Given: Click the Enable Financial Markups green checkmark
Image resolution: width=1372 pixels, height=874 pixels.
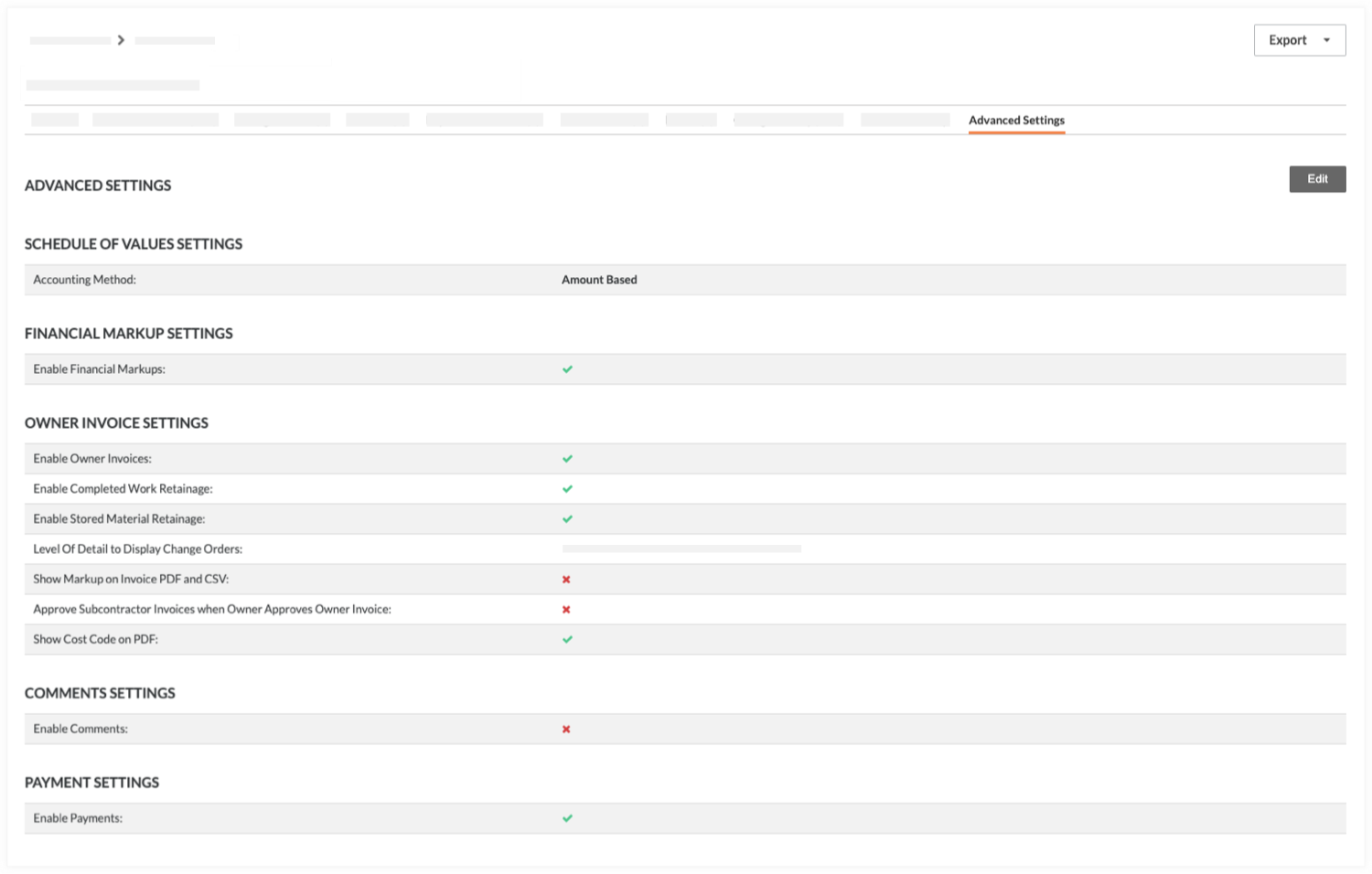Looking at the screenshot, I should point(567,369).
